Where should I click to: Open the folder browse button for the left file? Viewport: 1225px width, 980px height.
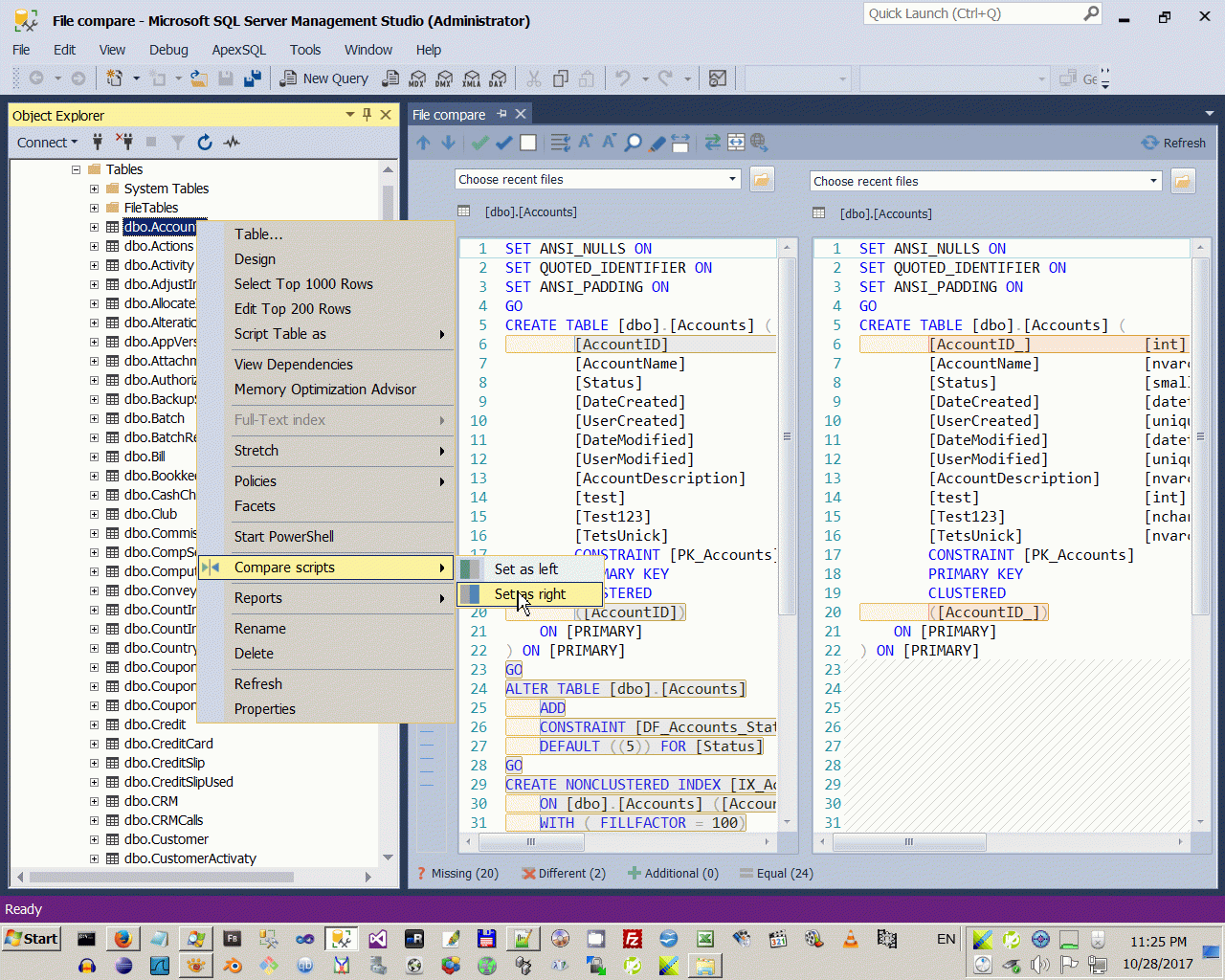coord(762,179)
